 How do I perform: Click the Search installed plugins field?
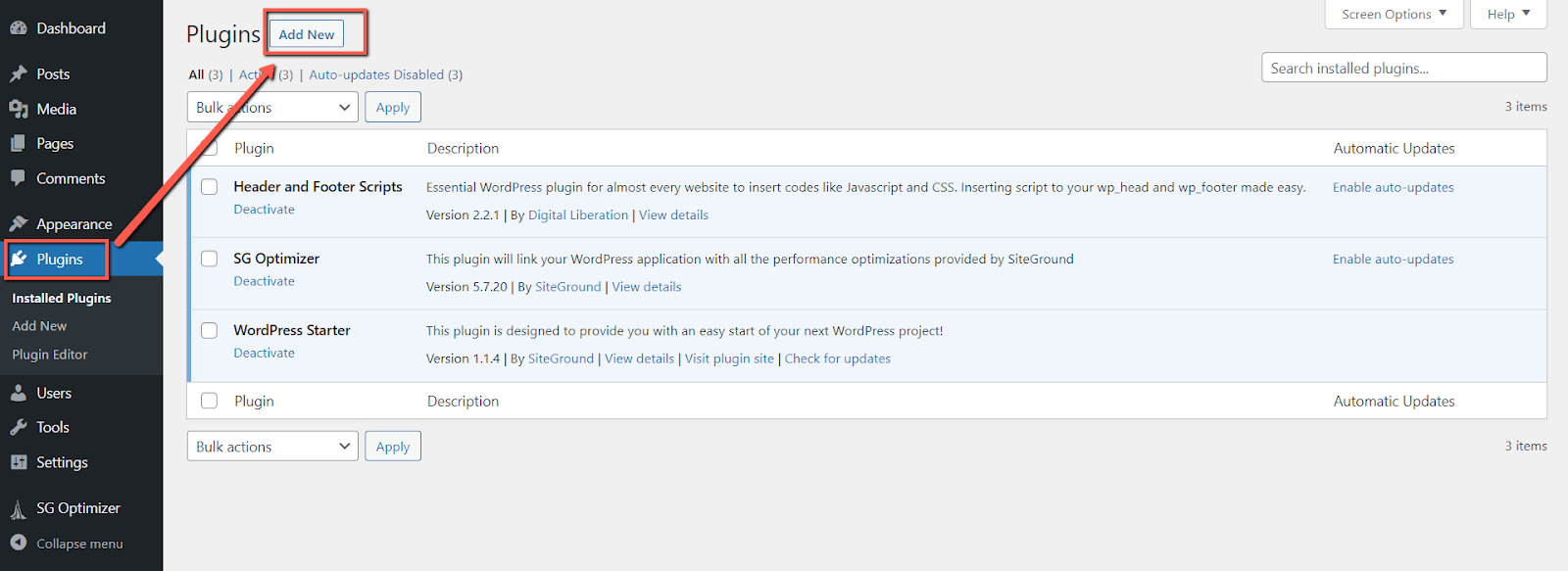[1404, 68]
